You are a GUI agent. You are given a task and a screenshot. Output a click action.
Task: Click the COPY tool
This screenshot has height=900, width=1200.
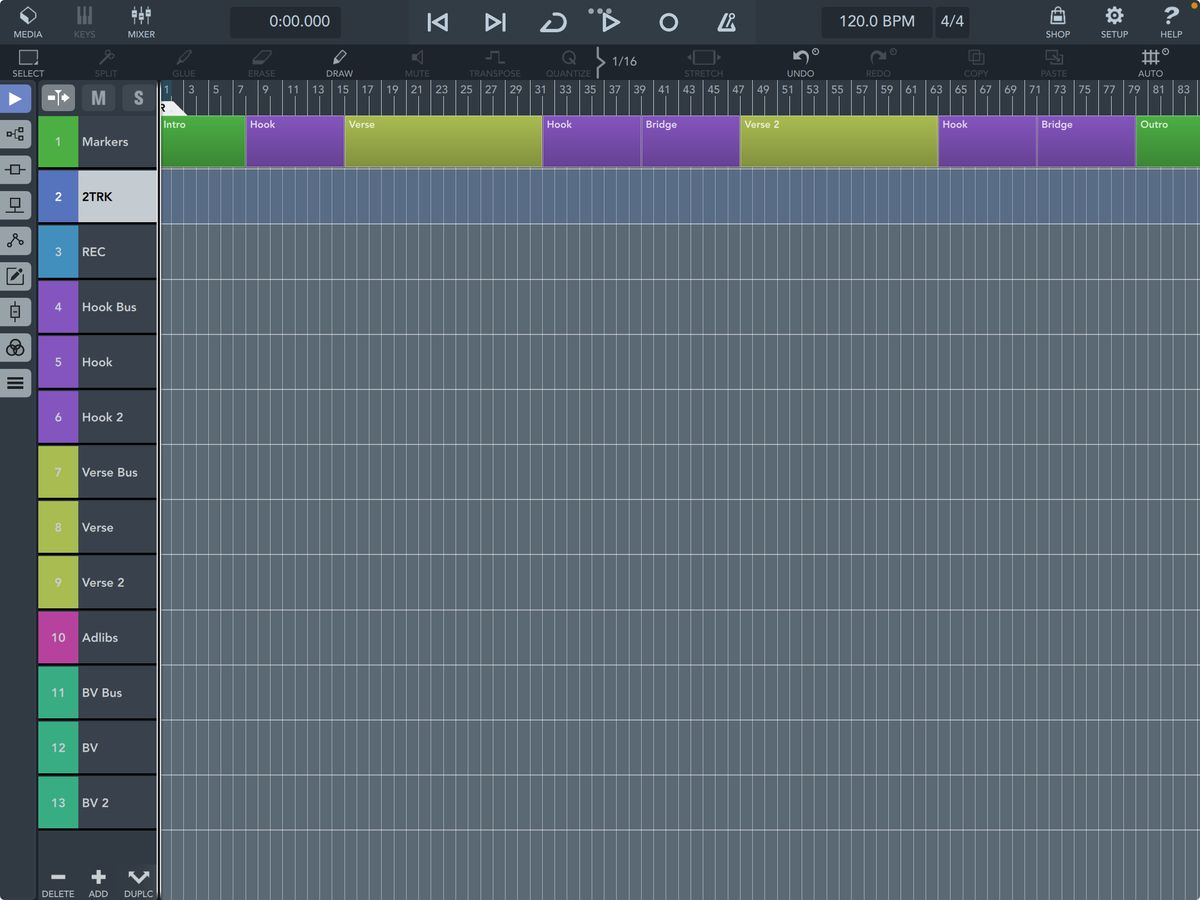point(976,63)
